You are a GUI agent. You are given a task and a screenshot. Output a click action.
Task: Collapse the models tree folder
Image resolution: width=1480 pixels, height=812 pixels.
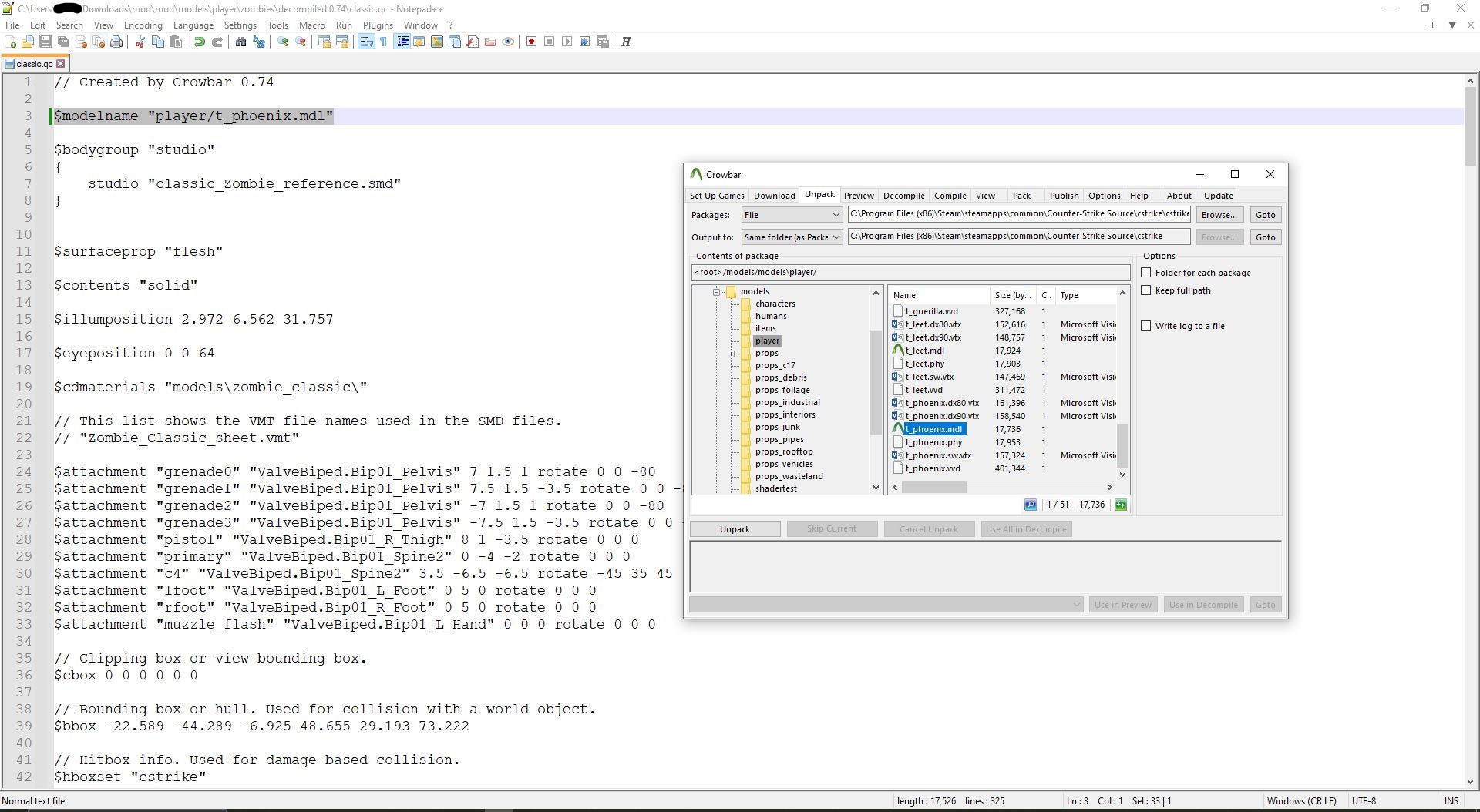(x=716, y=292)
